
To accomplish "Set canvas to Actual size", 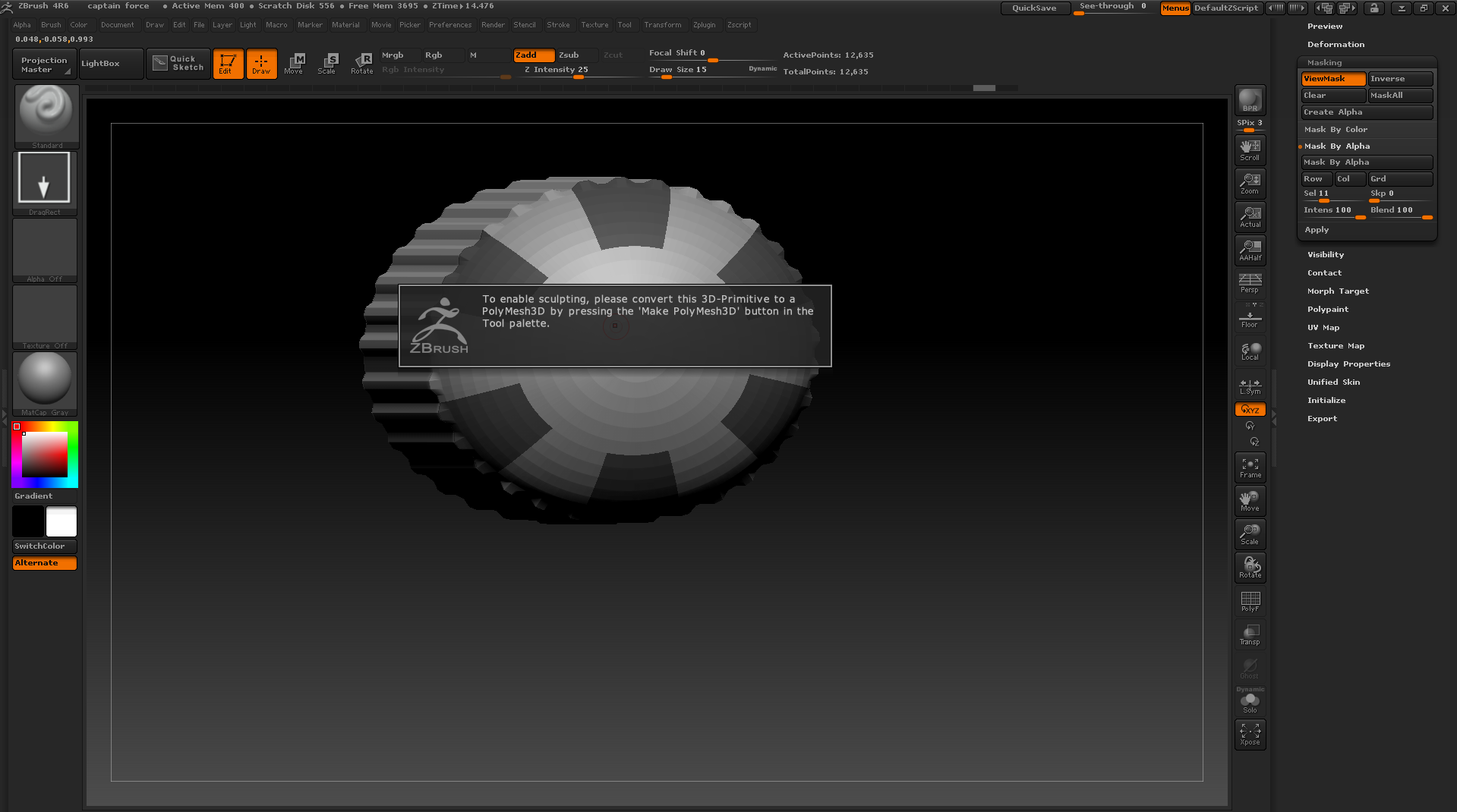I will [x=1250, y=217].
